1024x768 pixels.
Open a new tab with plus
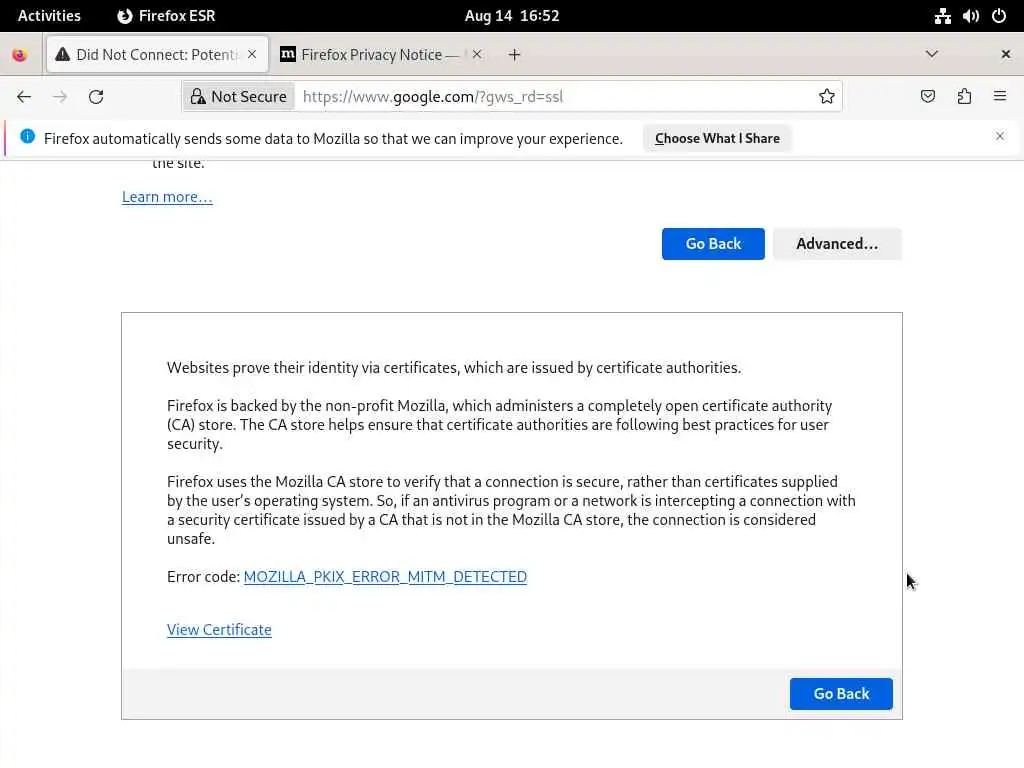tap(515, 55)
